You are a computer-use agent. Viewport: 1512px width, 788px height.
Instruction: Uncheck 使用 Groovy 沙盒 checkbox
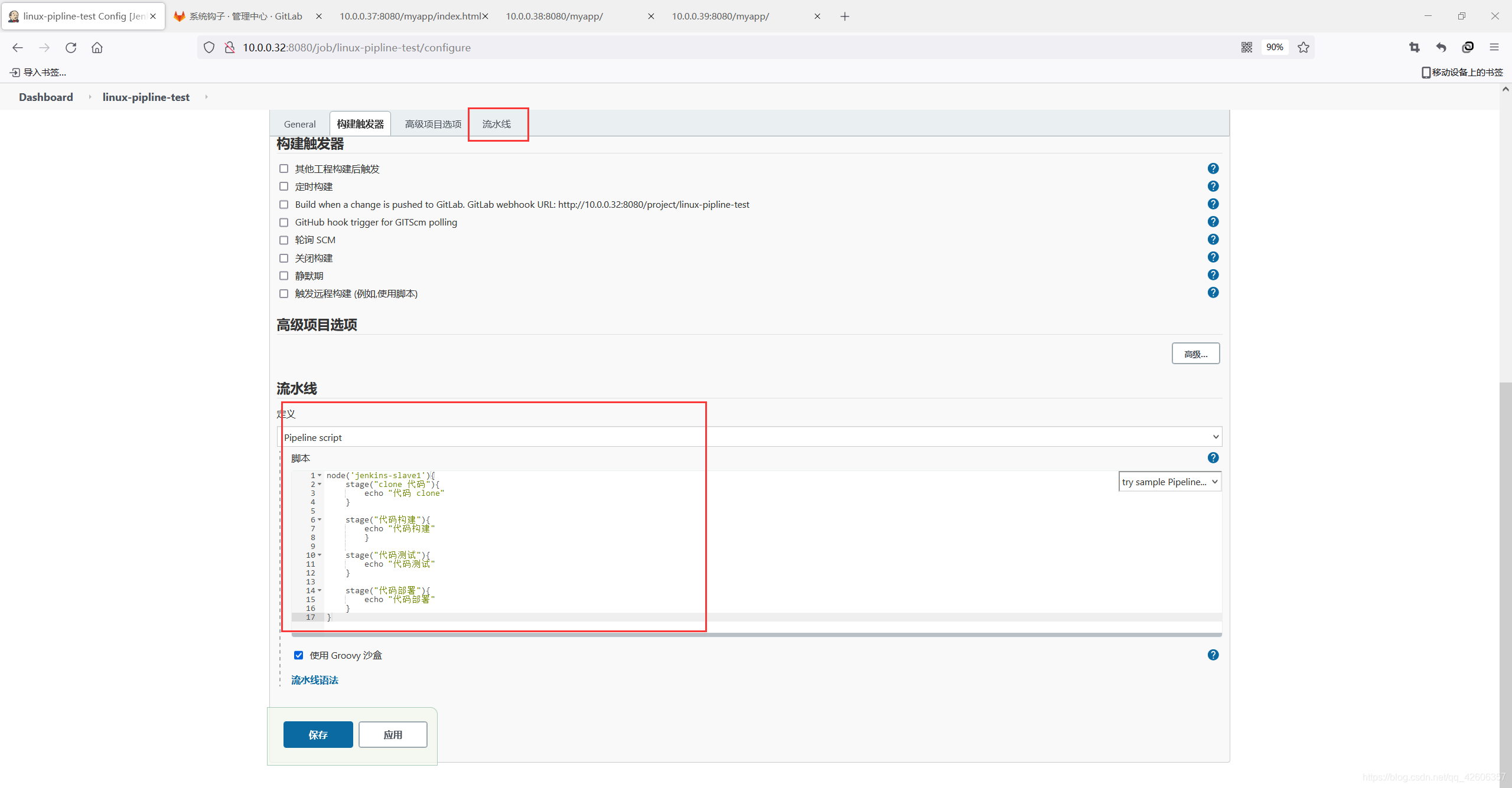click(x=298, y=655)
